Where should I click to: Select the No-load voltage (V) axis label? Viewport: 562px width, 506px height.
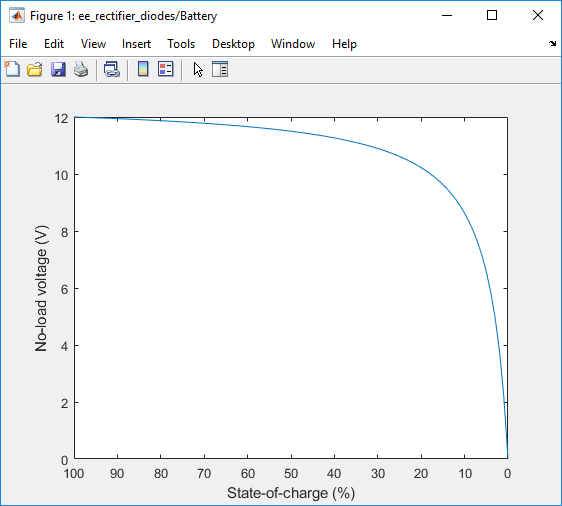[41, 288]
